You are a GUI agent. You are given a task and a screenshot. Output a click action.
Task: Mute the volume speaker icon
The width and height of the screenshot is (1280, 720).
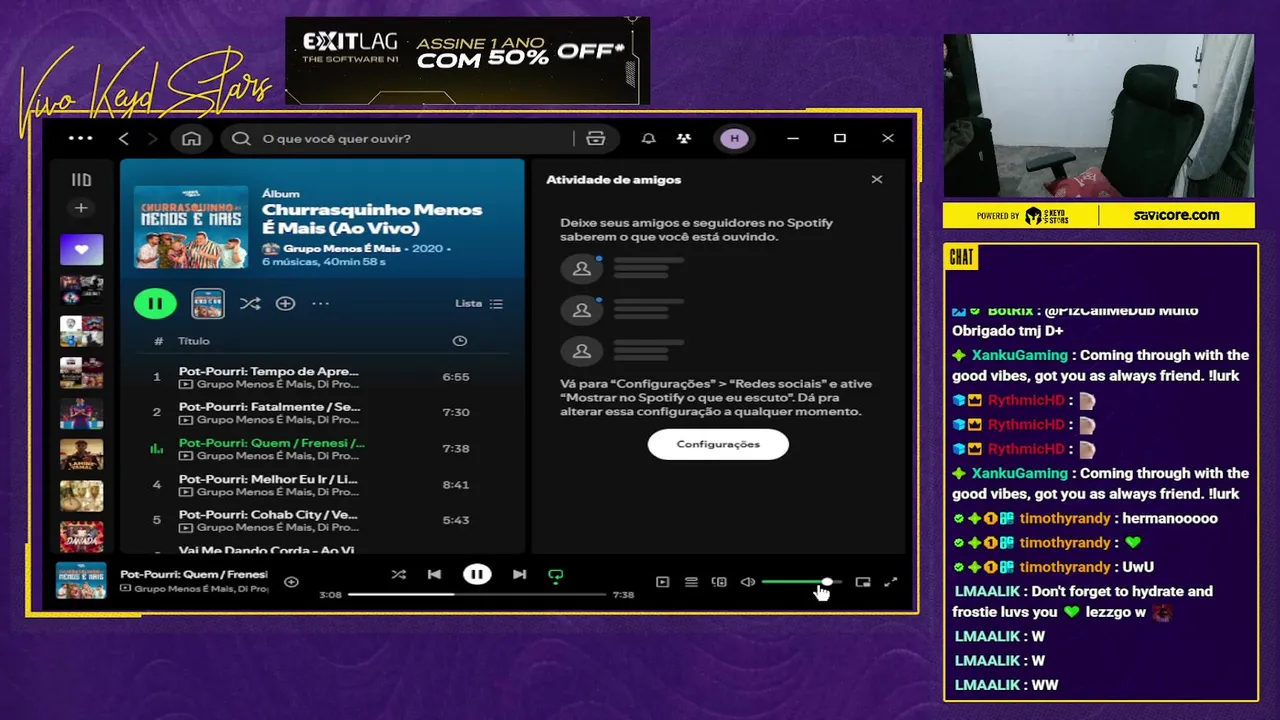pos(747,581)
